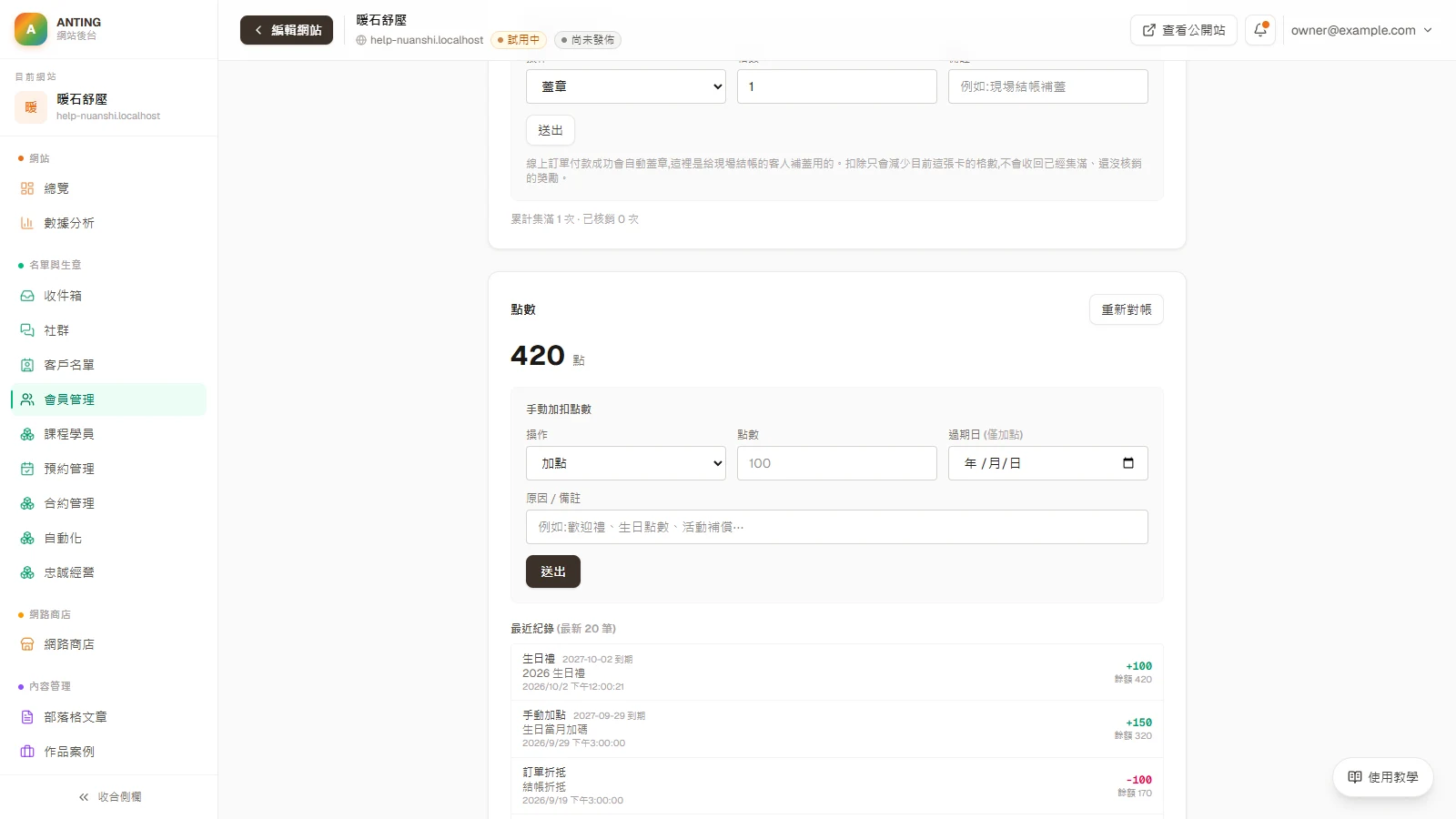Click the ANTING logo icon

pyautogui.click(x=31, y=29)
